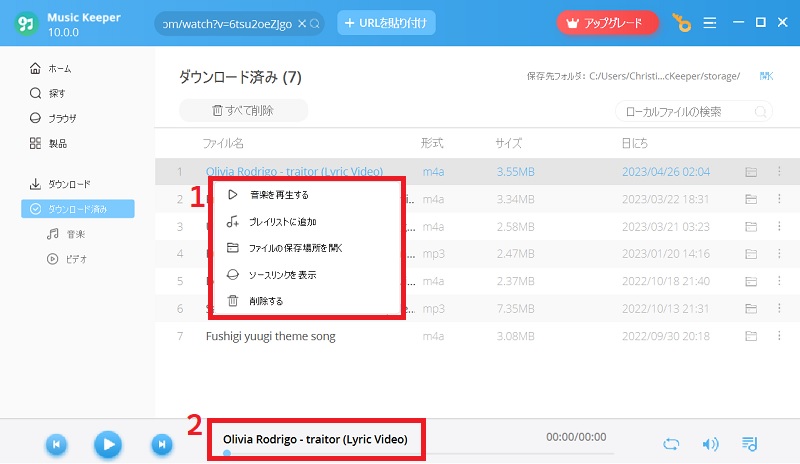
Task: Open folder icon for 2023/03/21 row
Action: point(751,227)
